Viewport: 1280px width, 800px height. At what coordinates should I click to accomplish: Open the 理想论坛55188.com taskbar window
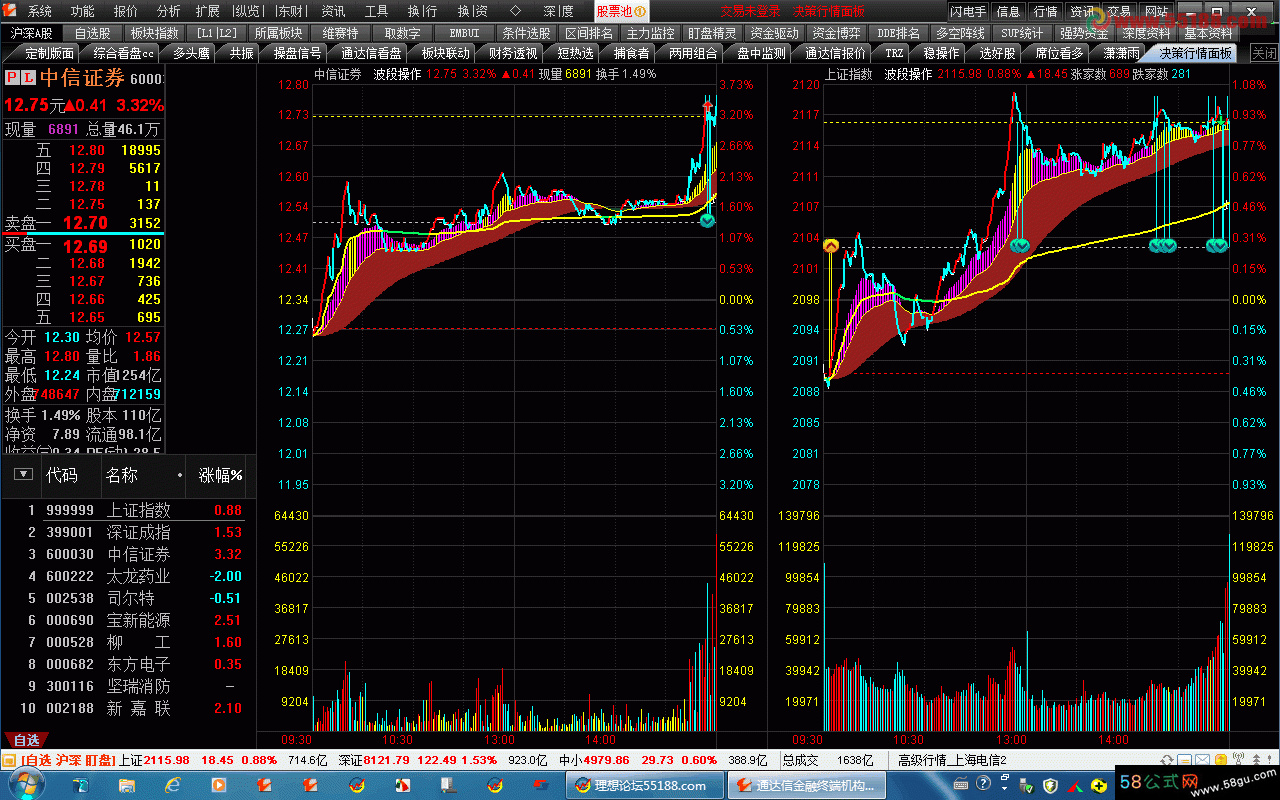click(646, 786)
